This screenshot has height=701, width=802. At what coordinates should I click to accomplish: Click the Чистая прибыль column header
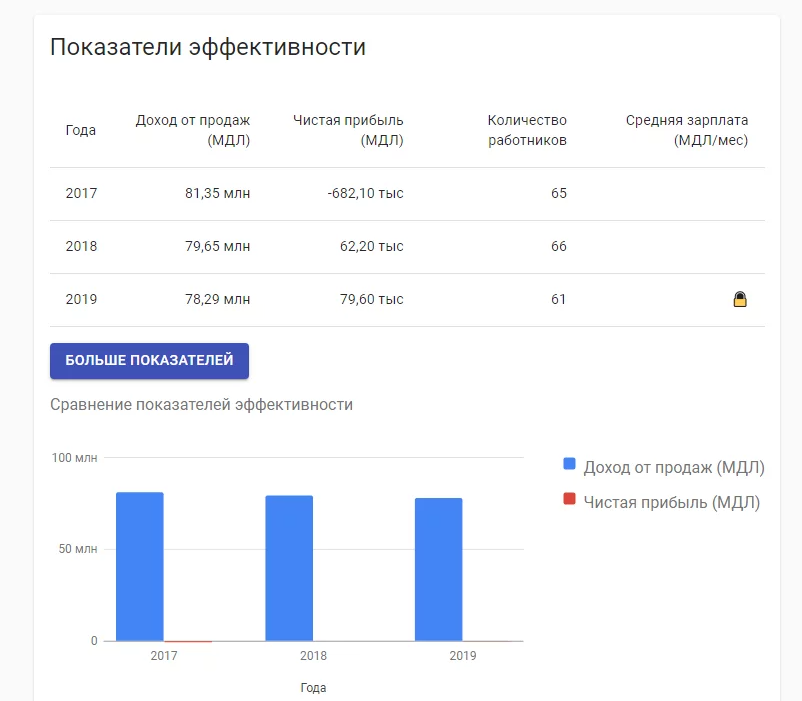[x=348, y=130]
